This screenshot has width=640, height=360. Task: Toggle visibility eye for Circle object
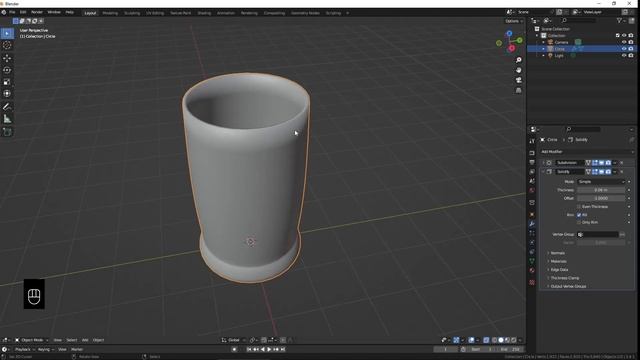[x=624, y=49]
